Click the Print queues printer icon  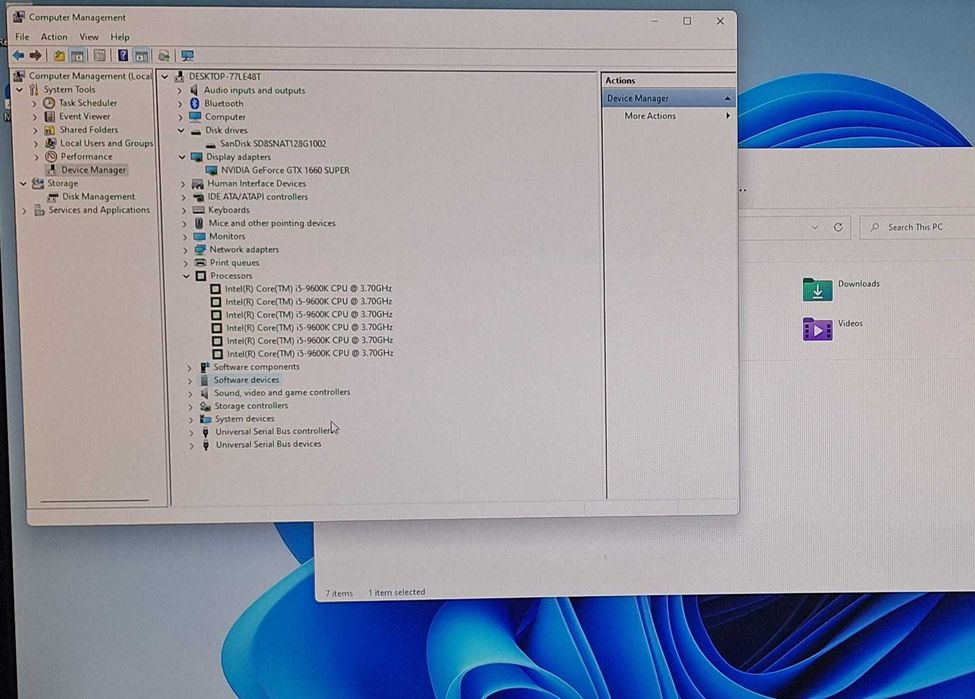coord(200,262)
